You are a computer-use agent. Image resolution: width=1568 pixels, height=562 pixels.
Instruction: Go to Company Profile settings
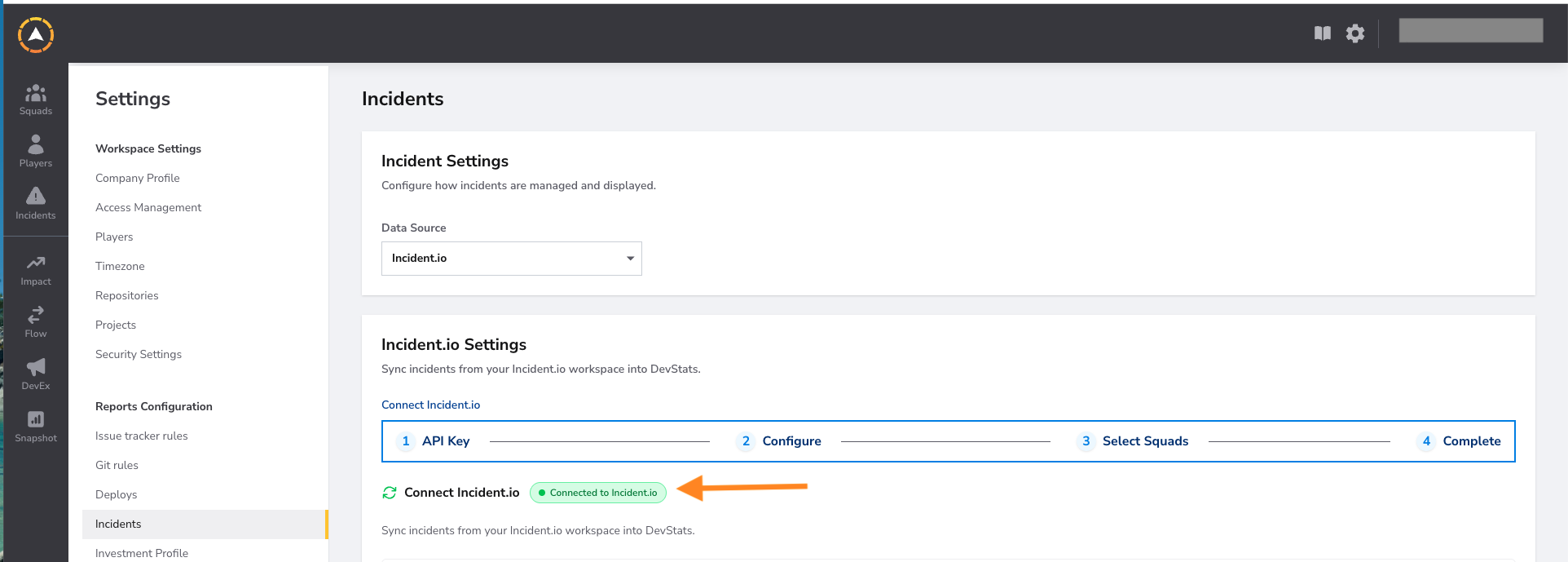[x=138, y=178]
